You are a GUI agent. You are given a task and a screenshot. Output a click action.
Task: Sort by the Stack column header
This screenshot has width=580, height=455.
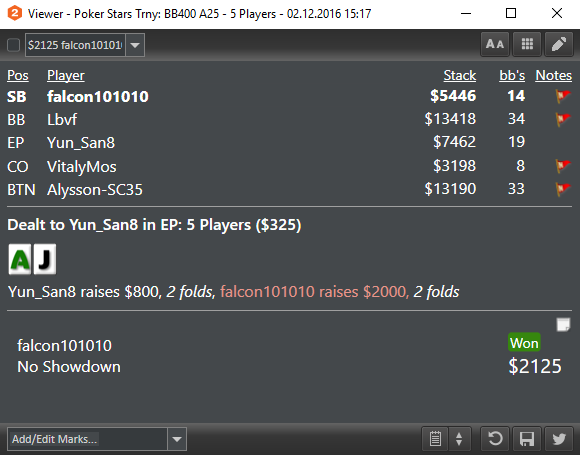click(x=460, y=75)
